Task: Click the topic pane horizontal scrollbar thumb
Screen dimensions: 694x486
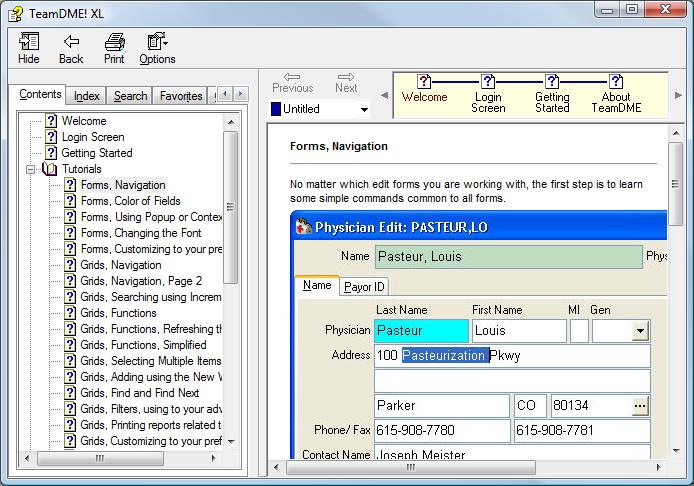Action: click(x=411, y=467)
